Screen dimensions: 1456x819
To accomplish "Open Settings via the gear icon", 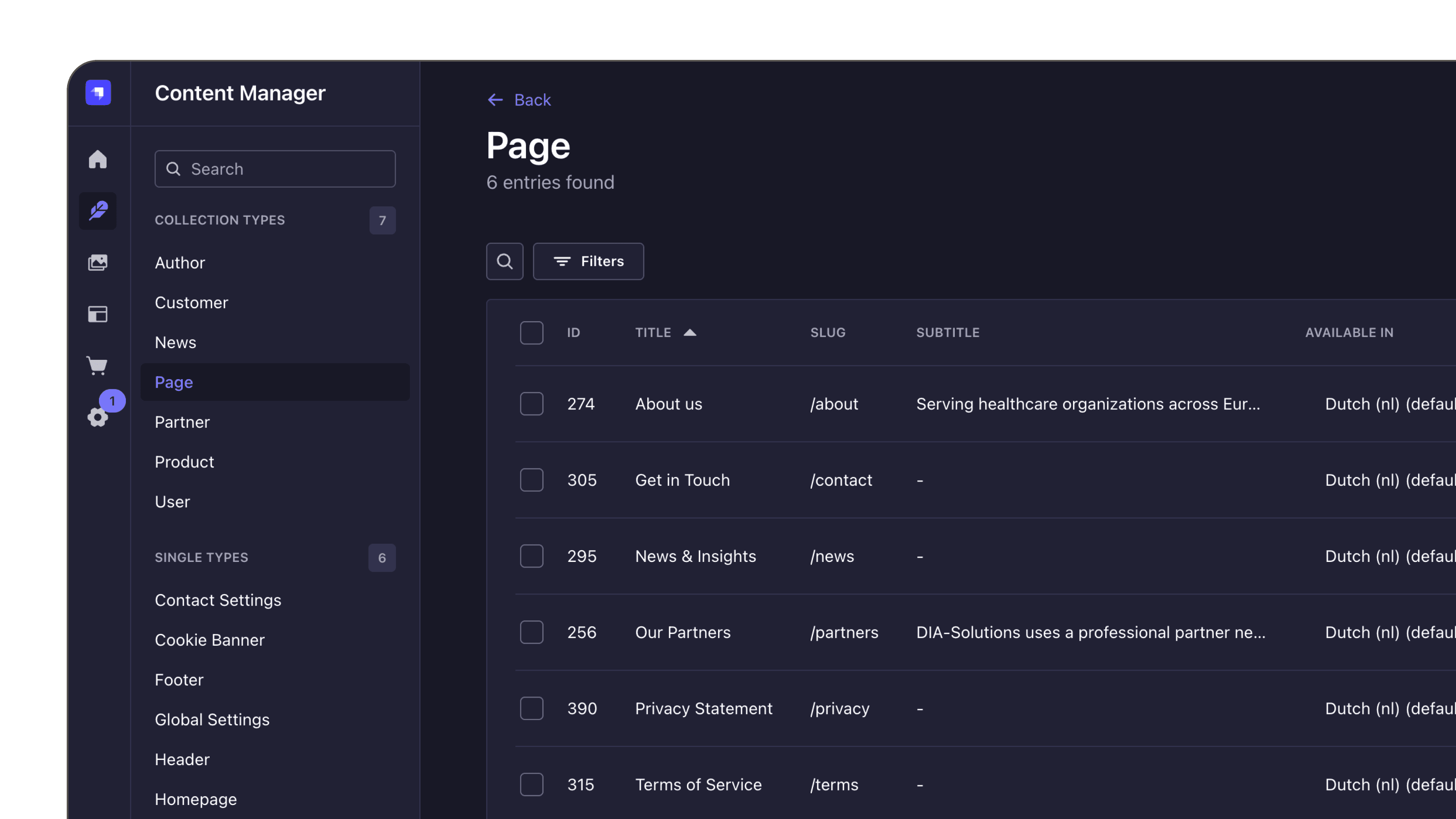I will click(97, 417).
